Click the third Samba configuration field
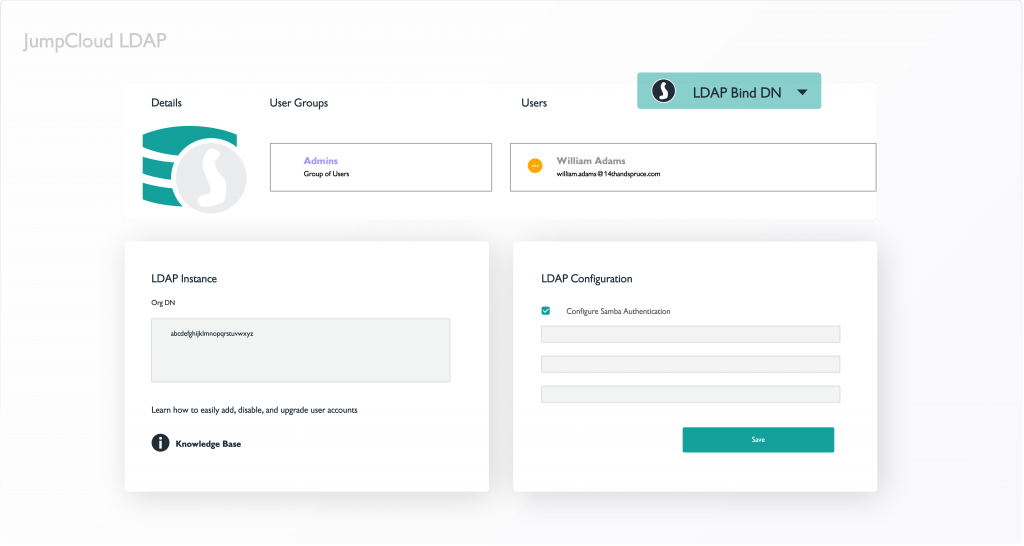Image resolution: width=1024 pixels, height=546 pixels. (x=690, y=394)
